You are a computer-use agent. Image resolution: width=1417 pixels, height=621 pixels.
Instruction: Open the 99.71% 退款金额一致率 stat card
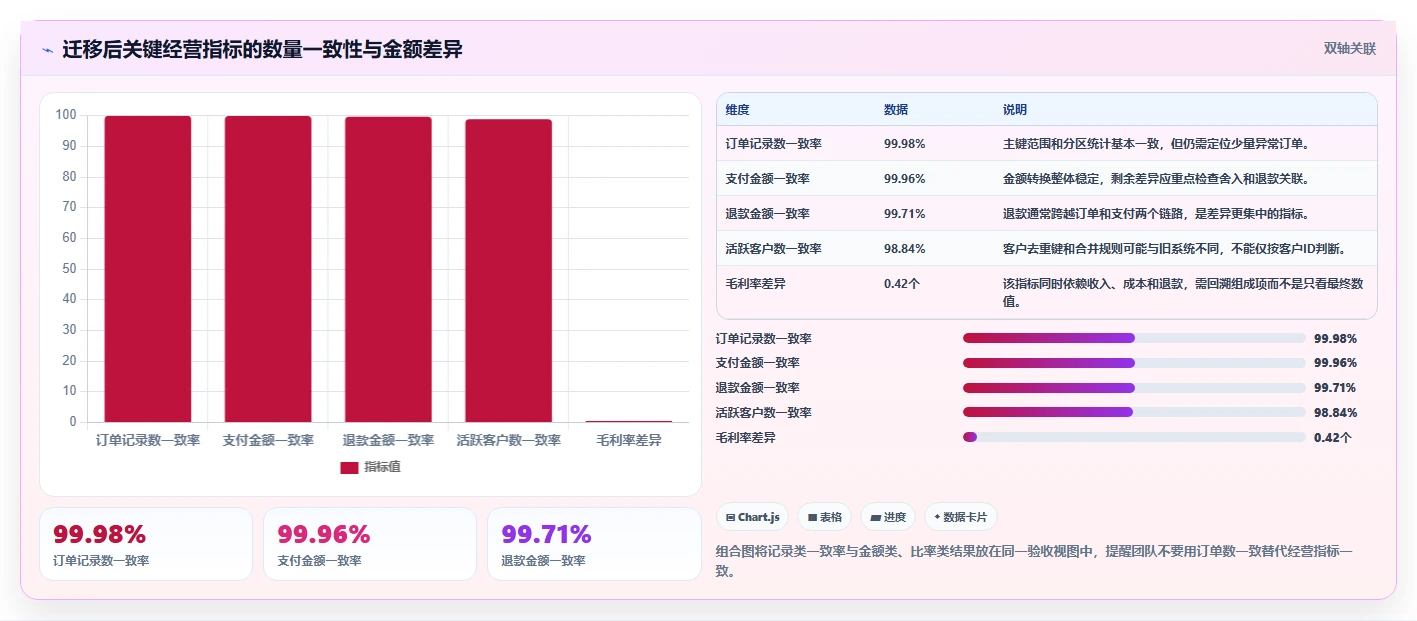tap(594, 544)
